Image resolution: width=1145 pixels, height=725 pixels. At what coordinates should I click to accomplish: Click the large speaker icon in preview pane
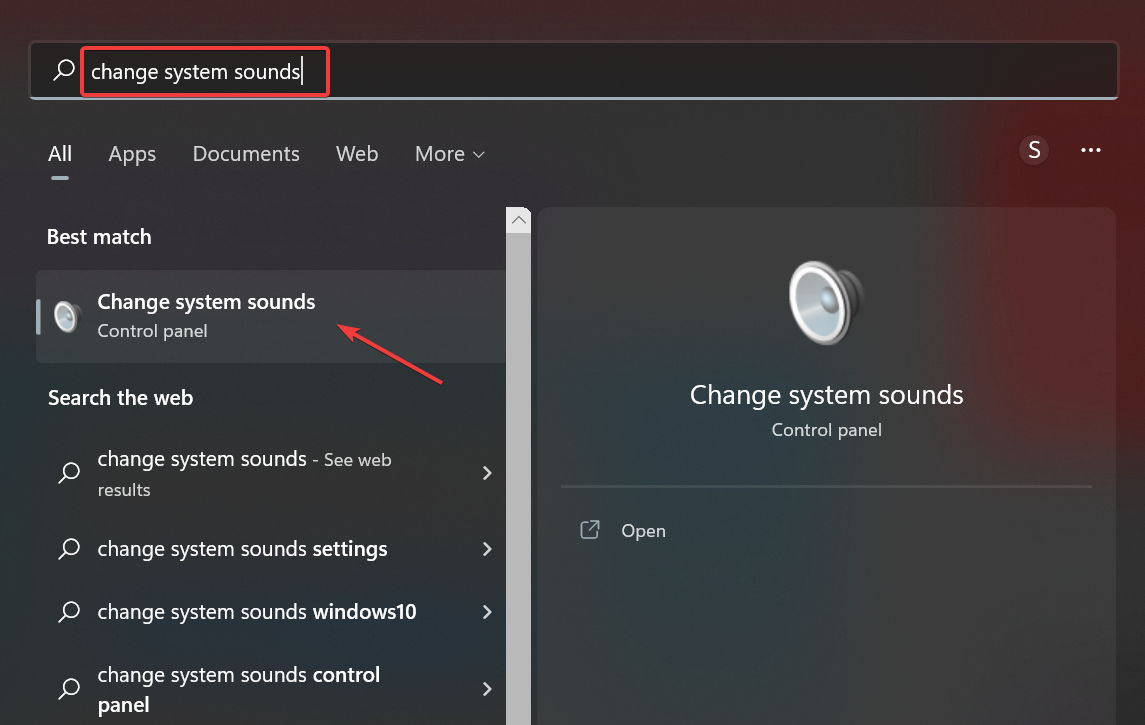[825, 303]
